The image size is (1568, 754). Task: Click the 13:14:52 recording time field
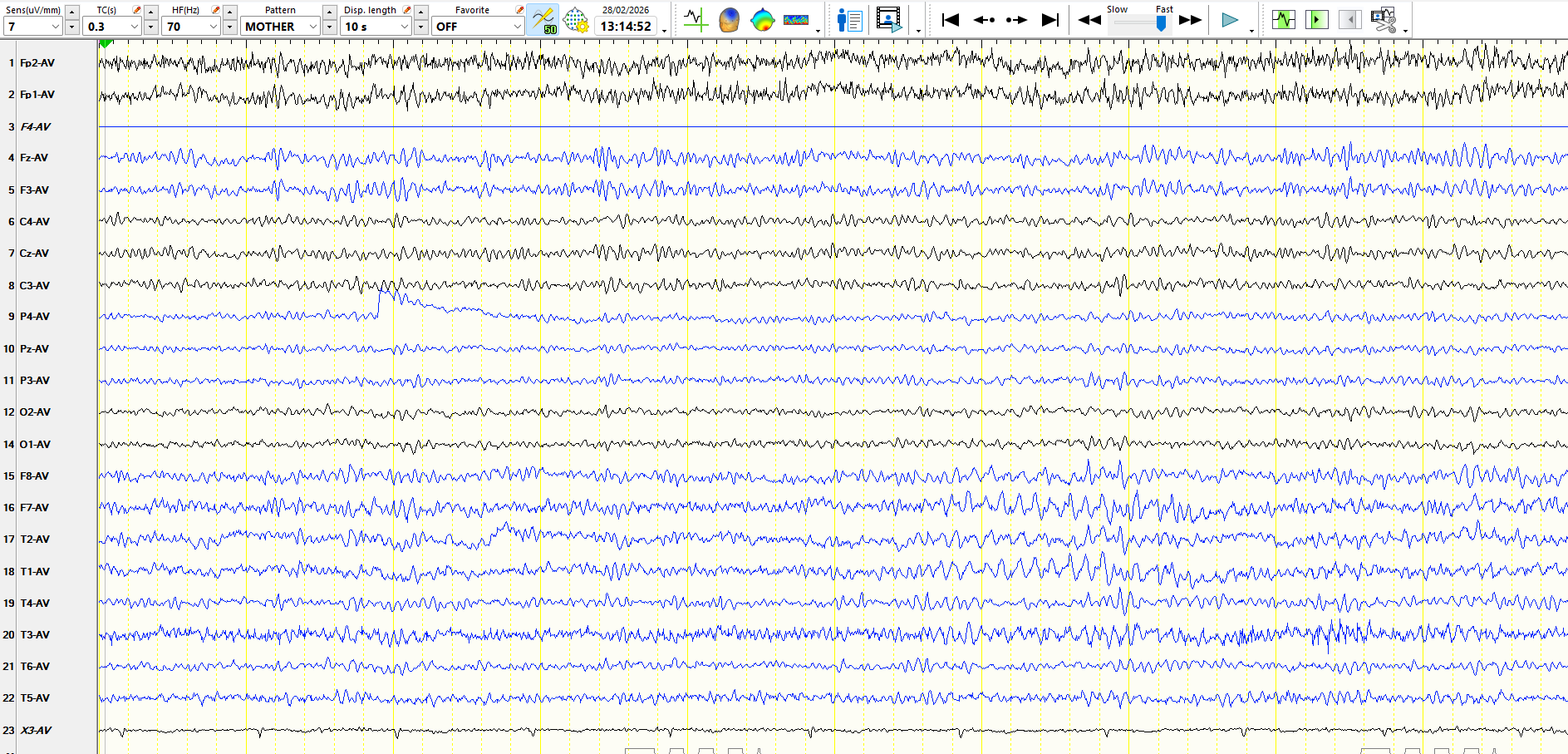(x=626, y=27)
